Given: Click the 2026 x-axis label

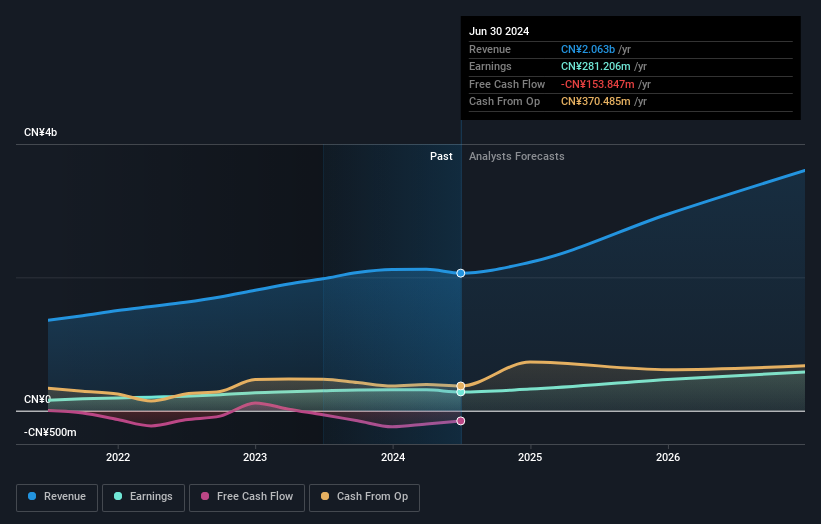Looking at the screenshot, I should [668, 457].
